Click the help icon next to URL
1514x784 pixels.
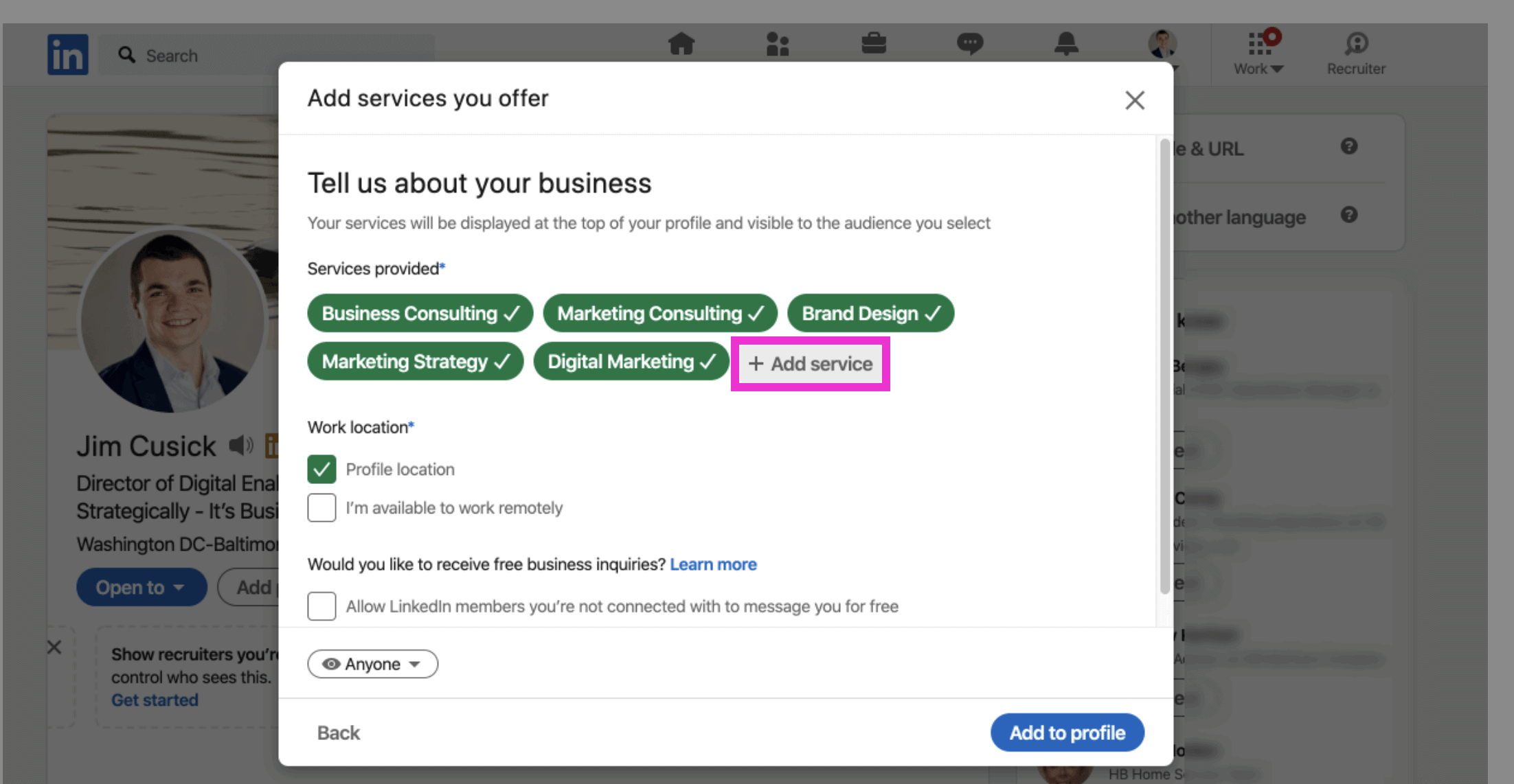click(x=1349, y=146)
